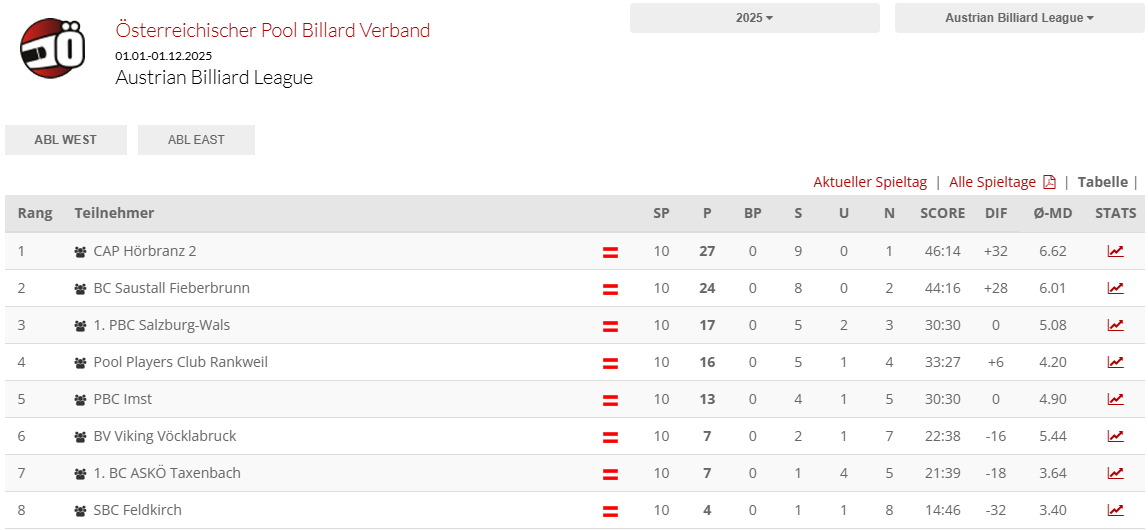Screen dimensions: 1148x530
Task: Click team icon next to 1. BC ASKÖ Taxenbach
Action: pyautogui.click(x=80, y=474)
